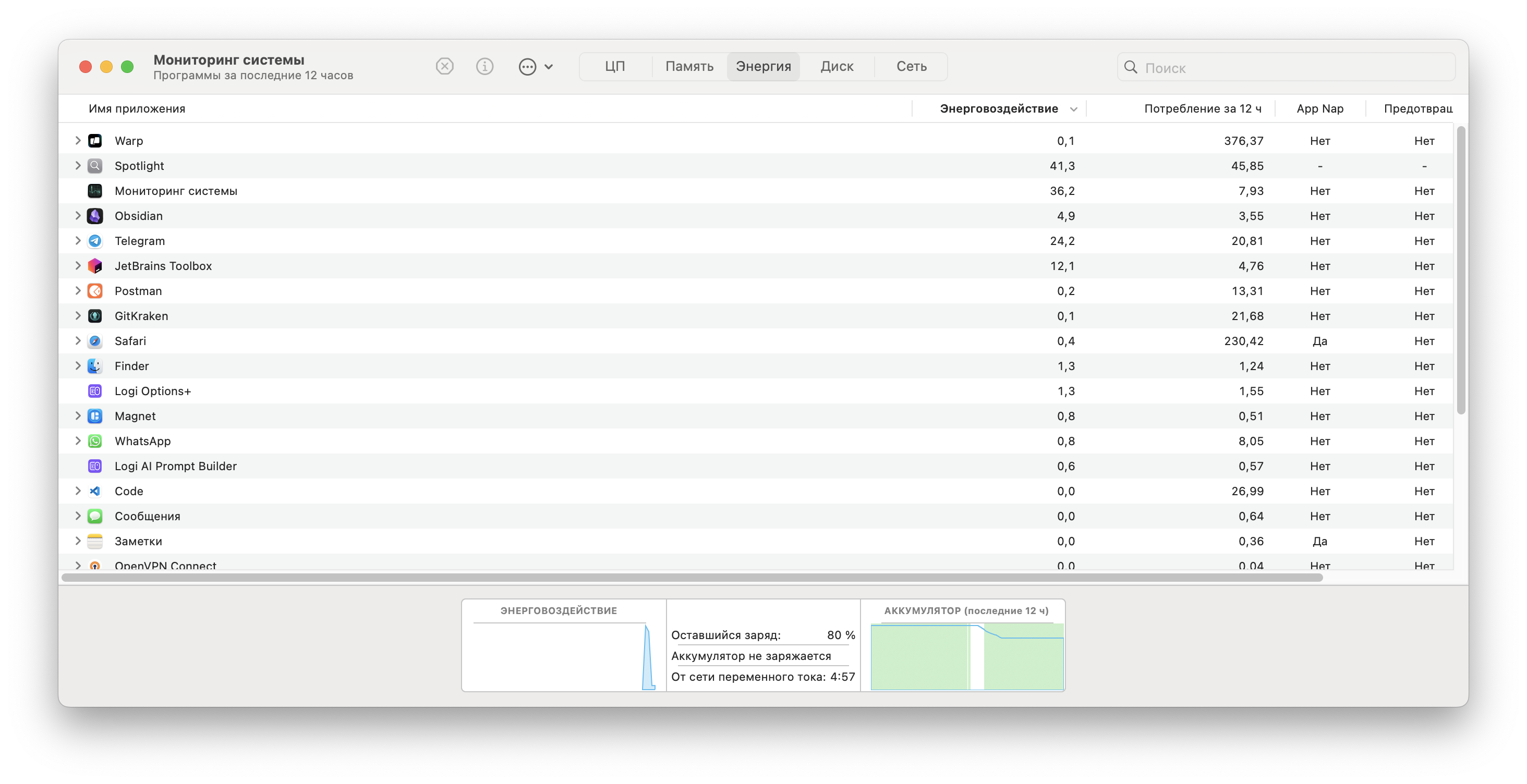
Task: Expand the Spotlight process row
Action: 78,165
